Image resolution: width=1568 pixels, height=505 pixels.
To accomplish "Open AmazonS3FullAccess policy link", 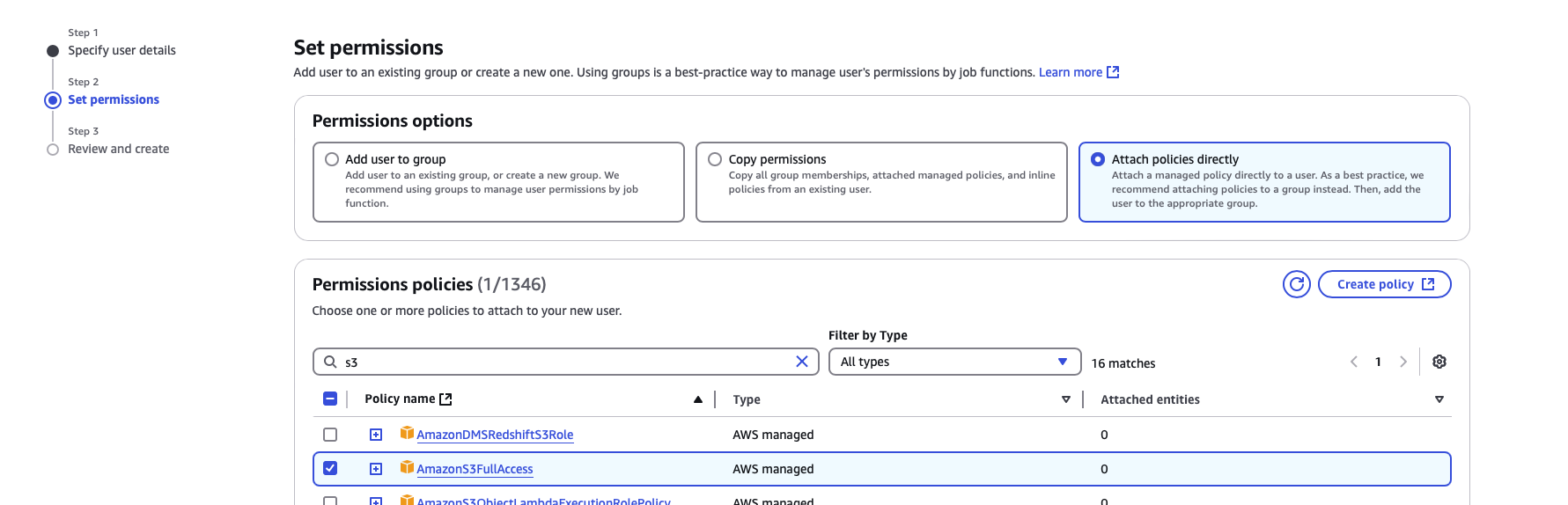I will (x=475, y=469).
